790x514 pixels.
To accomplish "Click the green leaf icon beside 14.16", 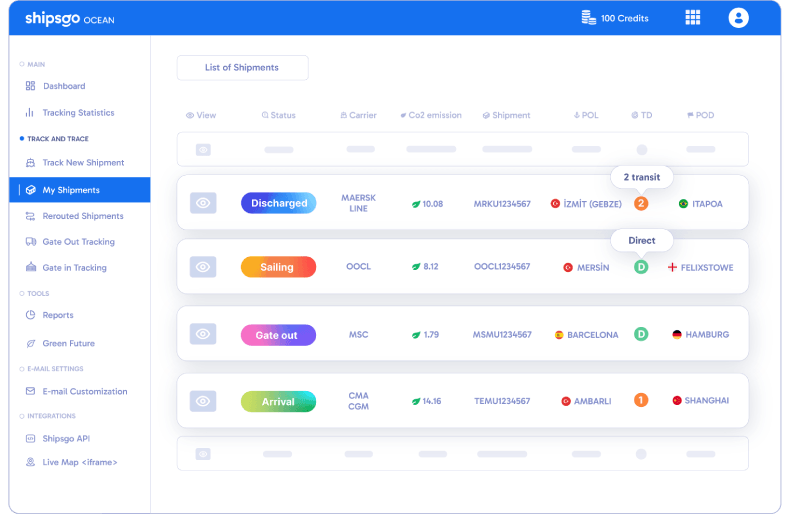I will coord(416,401).
